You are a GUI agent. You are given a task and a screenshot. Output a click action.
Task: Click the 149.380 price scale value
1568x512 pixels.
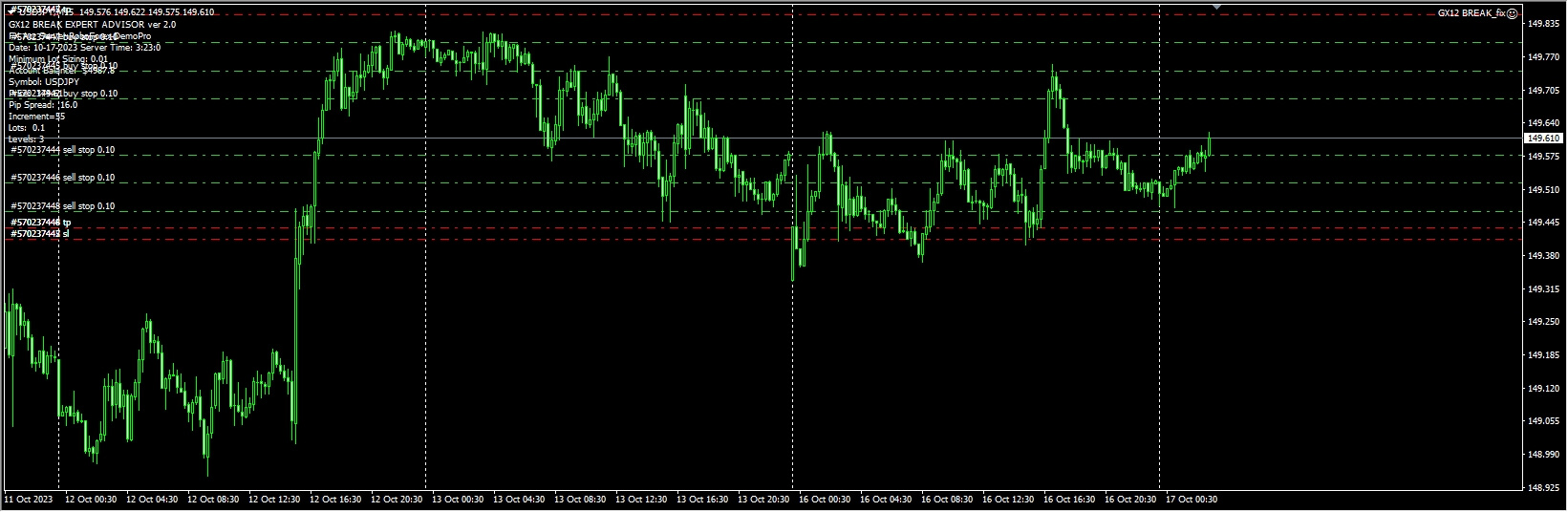[x=1542, y=256]
